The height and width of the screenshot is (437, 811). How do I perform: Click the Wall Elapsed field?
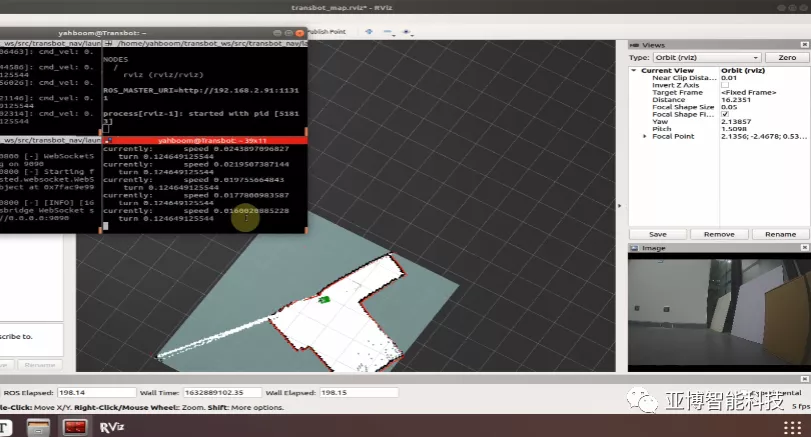click(359, 393)
